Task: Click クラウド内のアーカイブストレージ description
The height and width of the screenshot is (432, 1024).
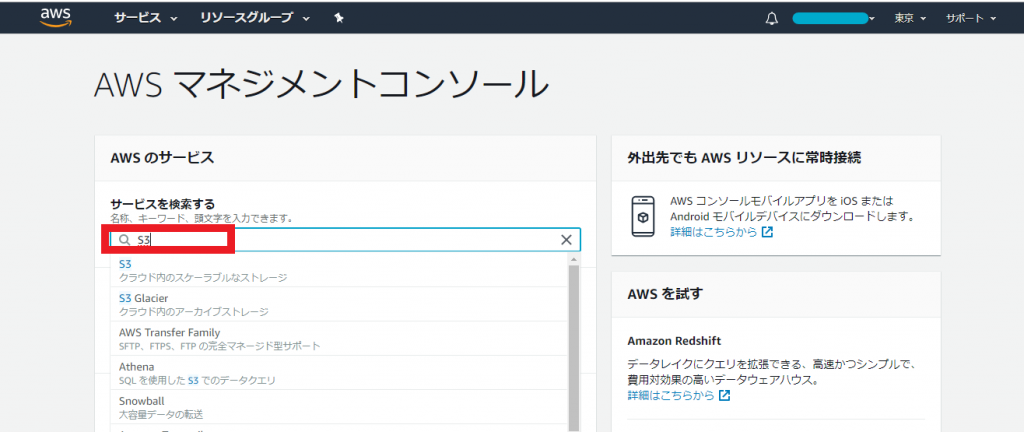Action: tap(193, 312)
